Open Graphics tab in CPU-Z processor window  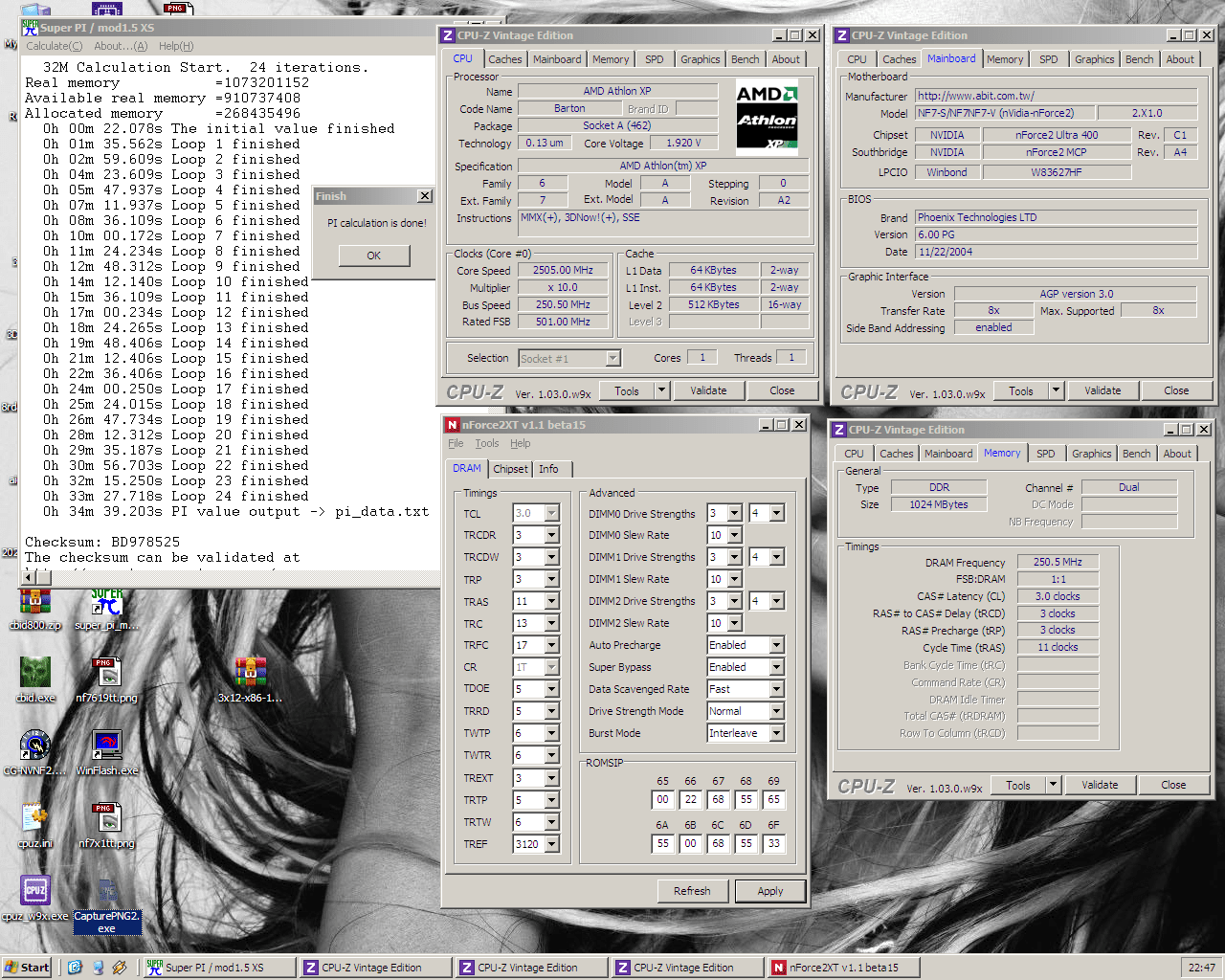coord(700,59)
